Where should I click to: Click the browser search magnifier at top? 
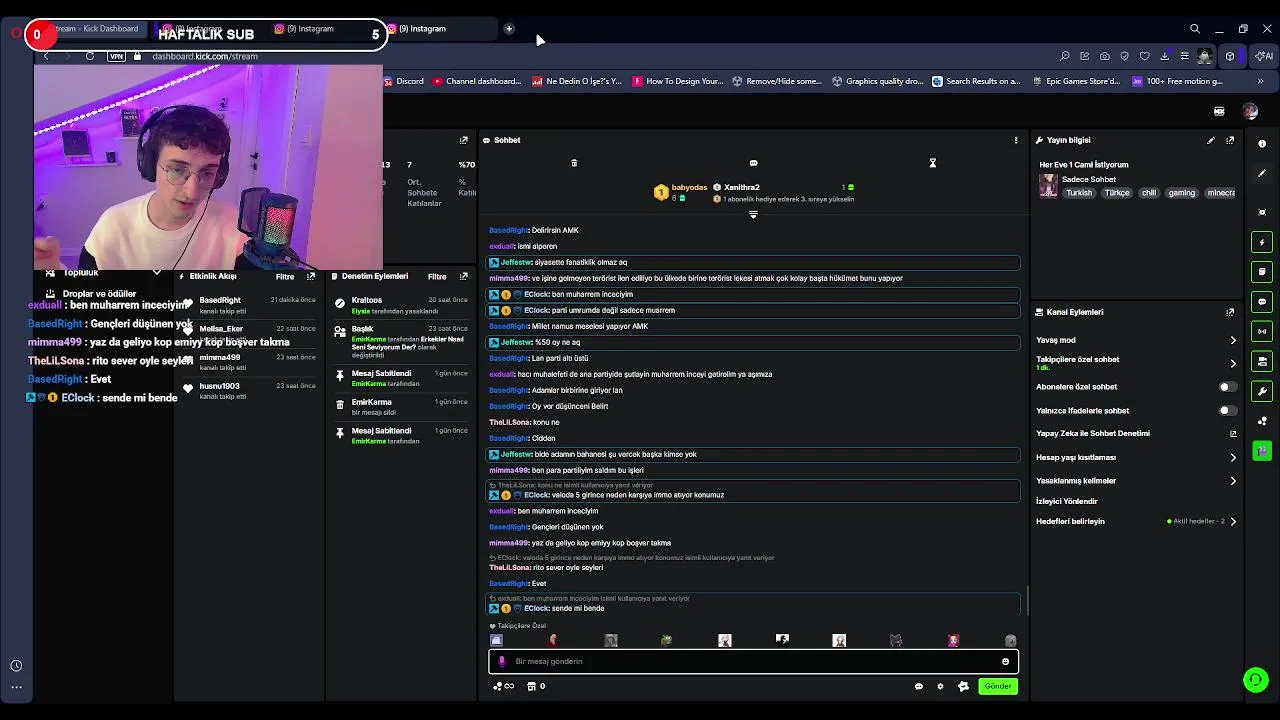1194,29
